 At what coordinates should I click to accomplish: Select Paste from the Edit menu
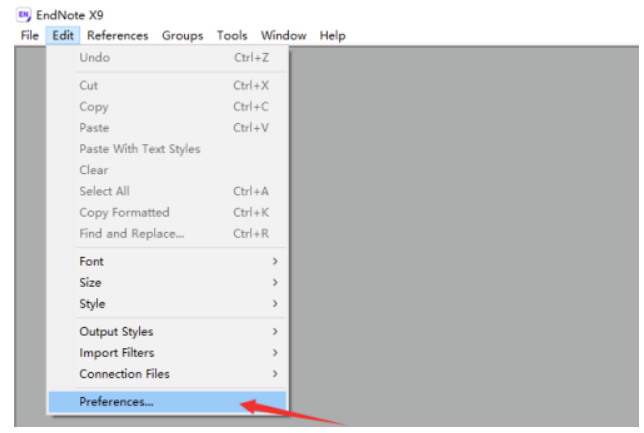point(168,128)
